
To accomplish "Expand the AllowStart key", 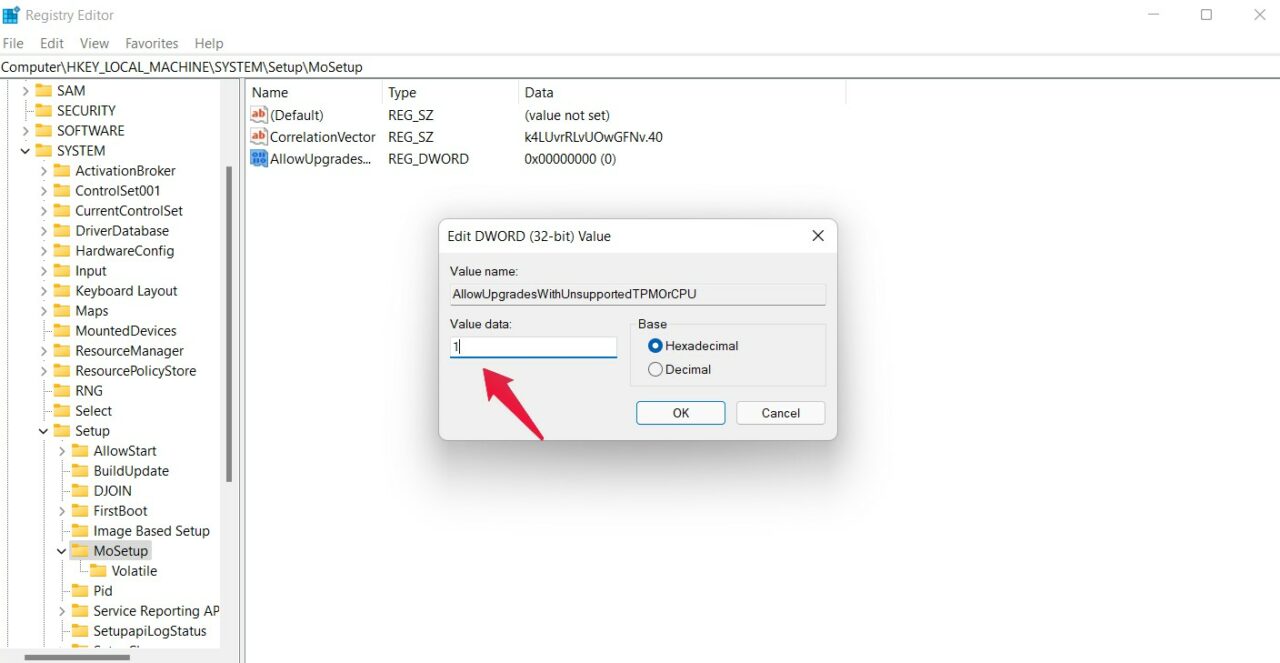I will 62,450.
